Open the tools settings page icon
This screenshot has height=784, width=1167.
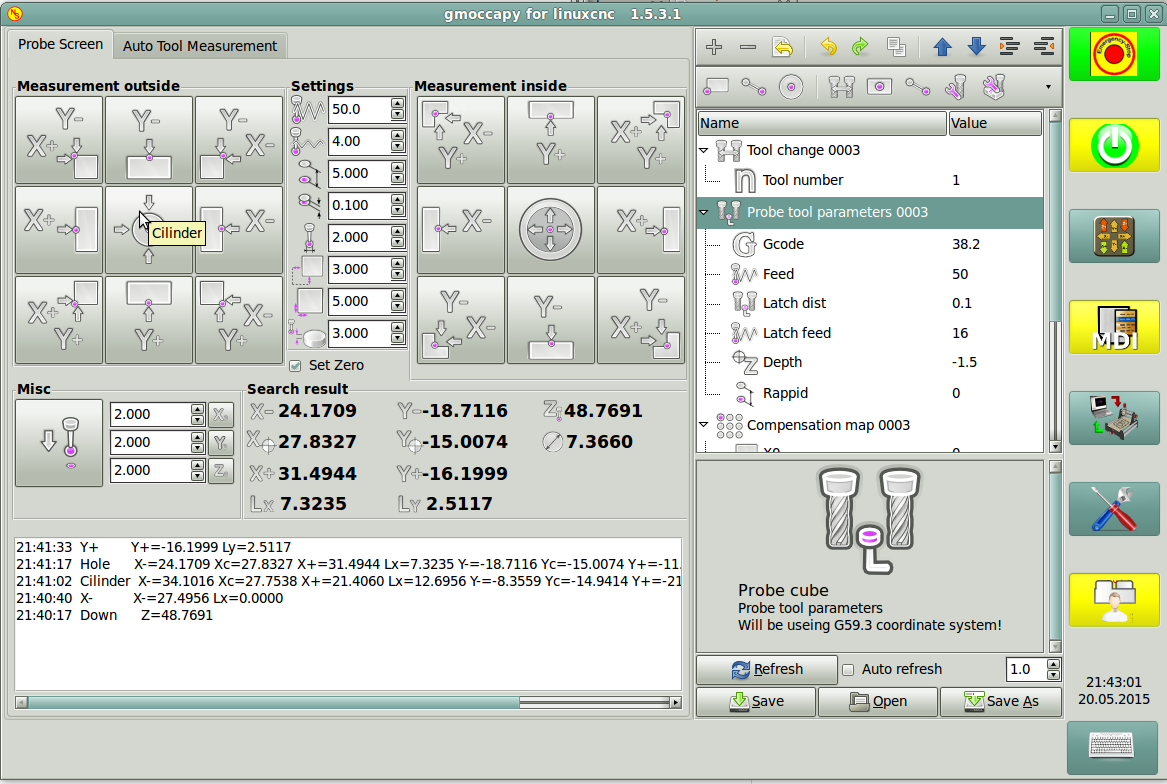click(x=1113, y=507)
